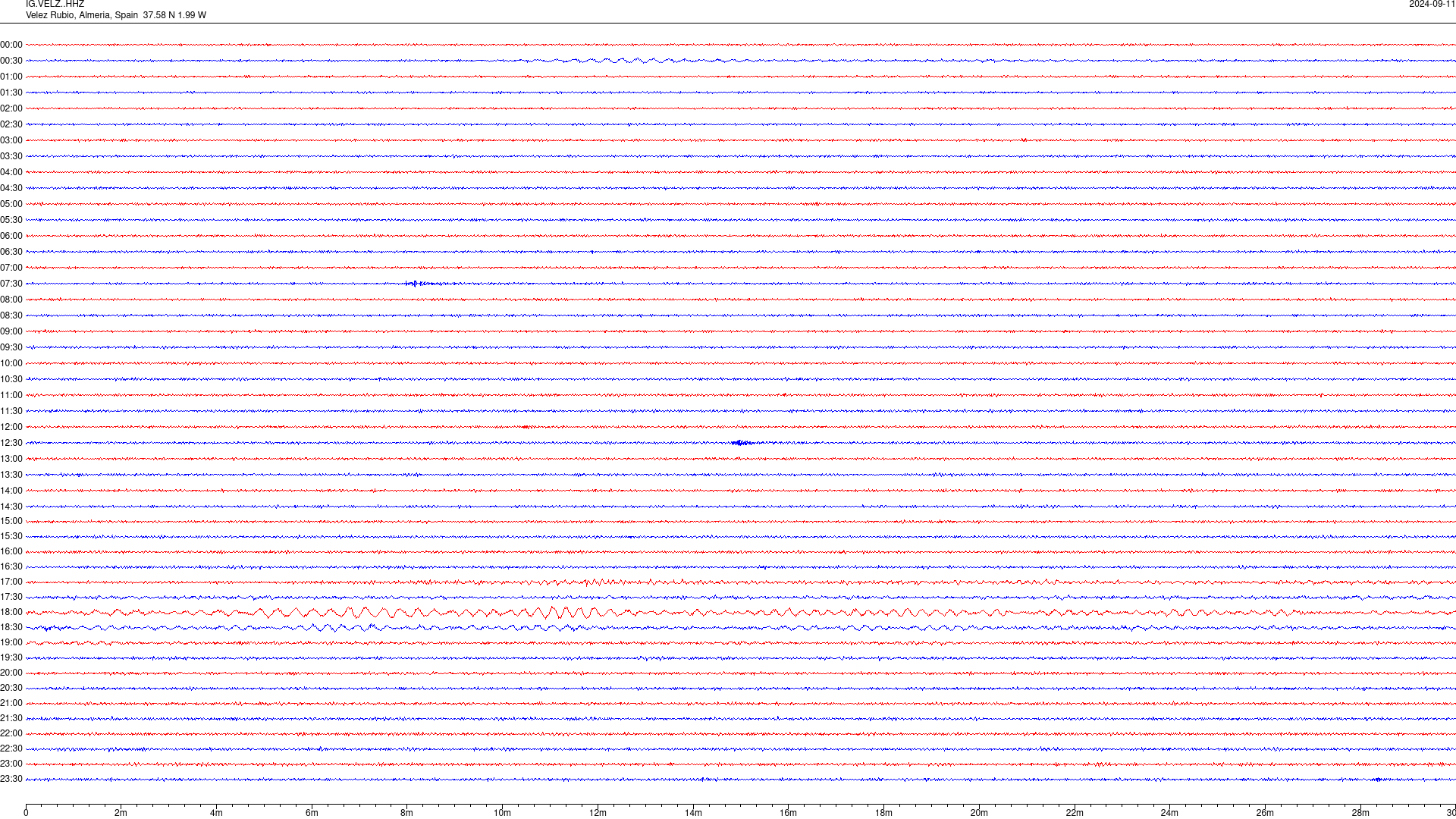
Task: Click the 8m tick on the time axis
Action: pyautogui.click(x=406, y=813)
